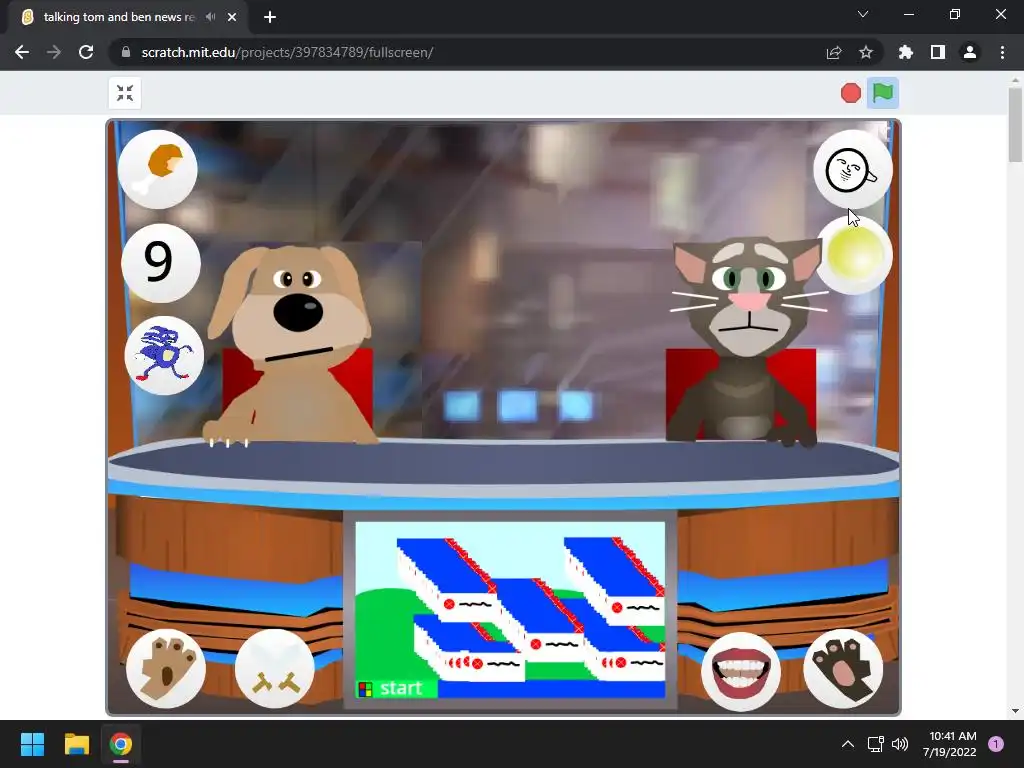Click the network icon in system tray

point(875,744)
